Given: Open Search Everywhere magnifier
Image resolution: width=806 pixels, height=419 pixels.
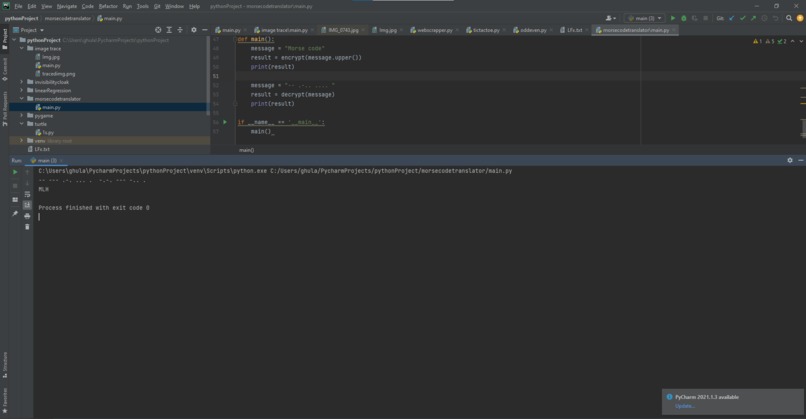Looking at the screenshot, I should (x=789, y=18).
